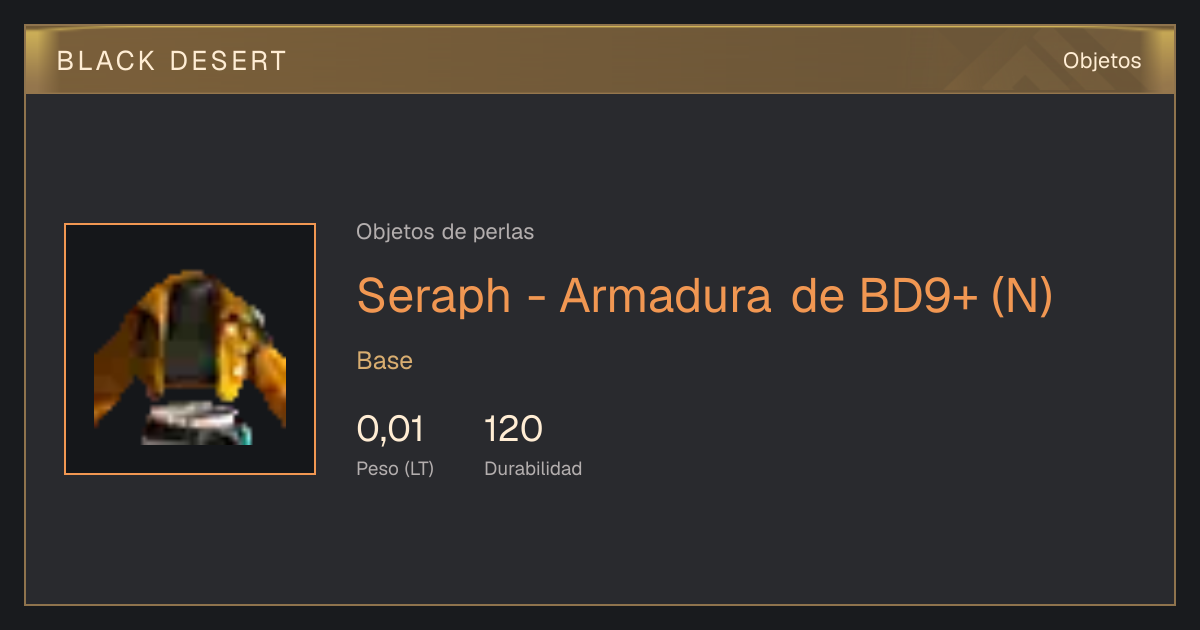The image size is (1200, 630).
Task: Click the (N) suffix in the title
Action: tap(1022, 296)
